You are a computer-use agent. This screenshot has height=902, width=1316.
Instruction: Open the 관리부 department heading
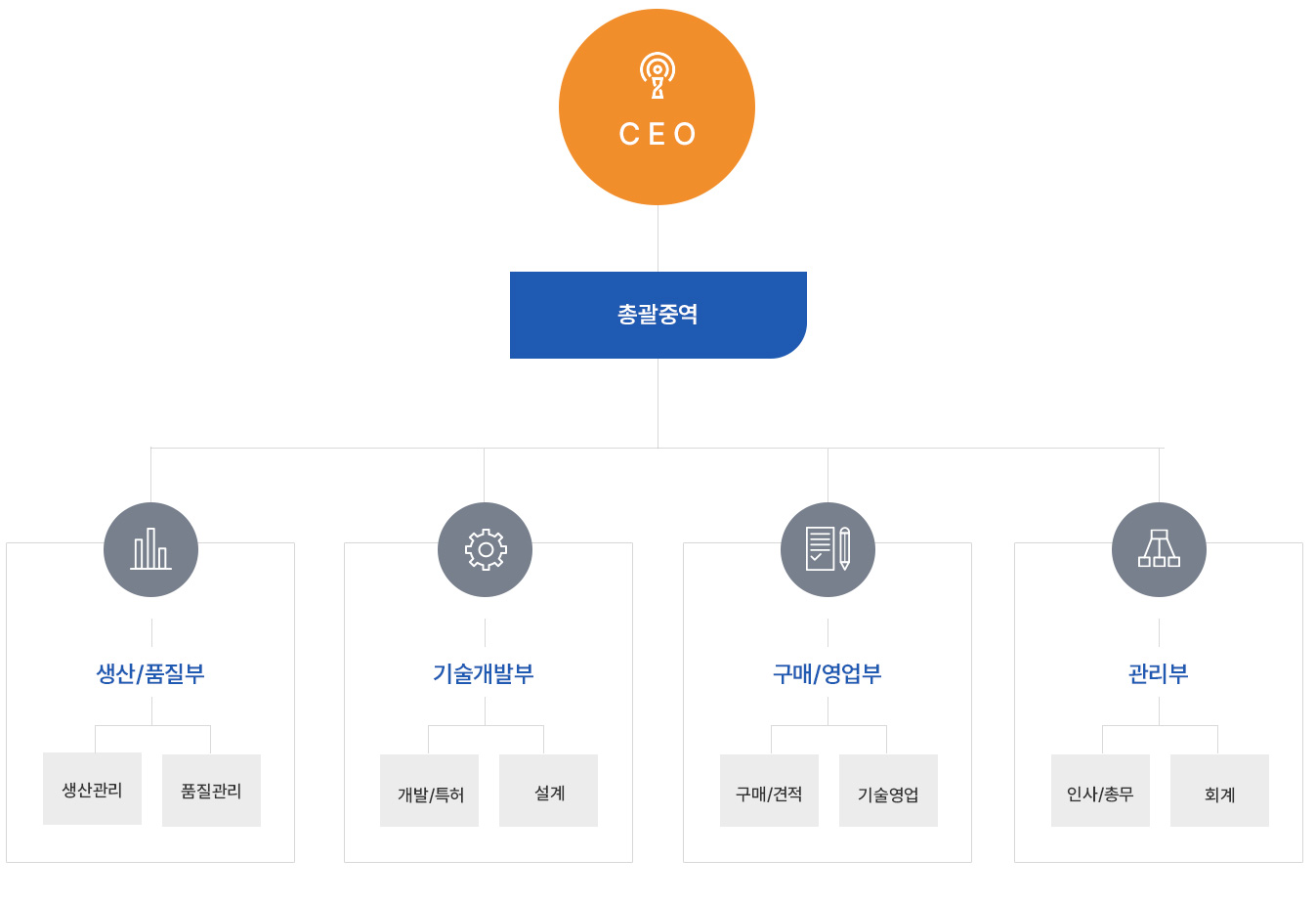tap(1159, 673)
